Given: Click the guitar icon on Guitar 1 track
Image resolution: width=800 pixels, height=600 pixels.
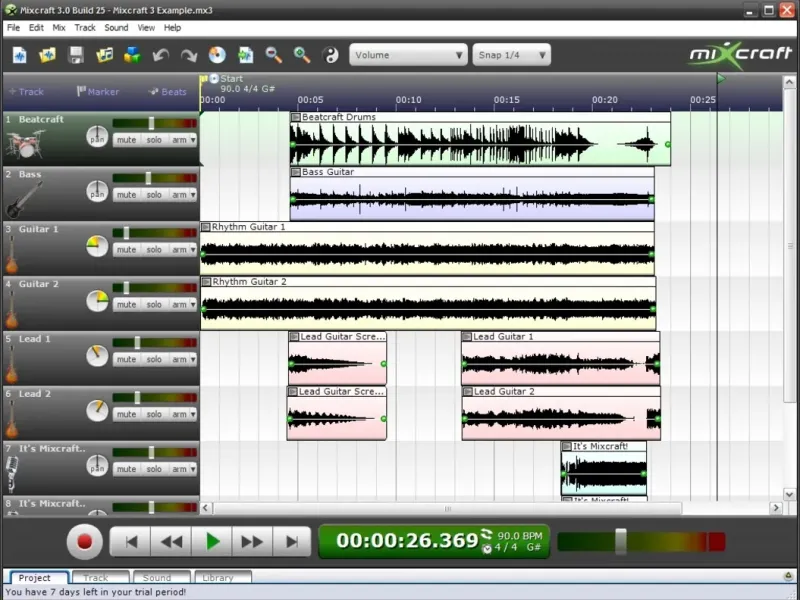Looking at the screenshot, I should point(11,256).
